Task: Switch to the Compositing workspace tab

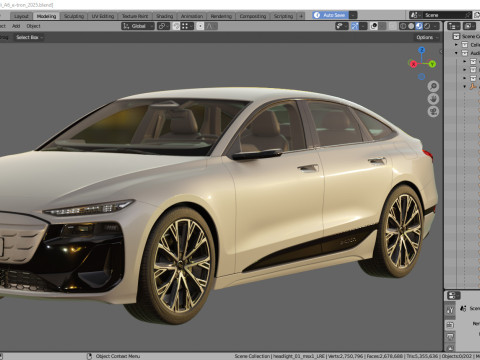Action: tap(253, 16)
